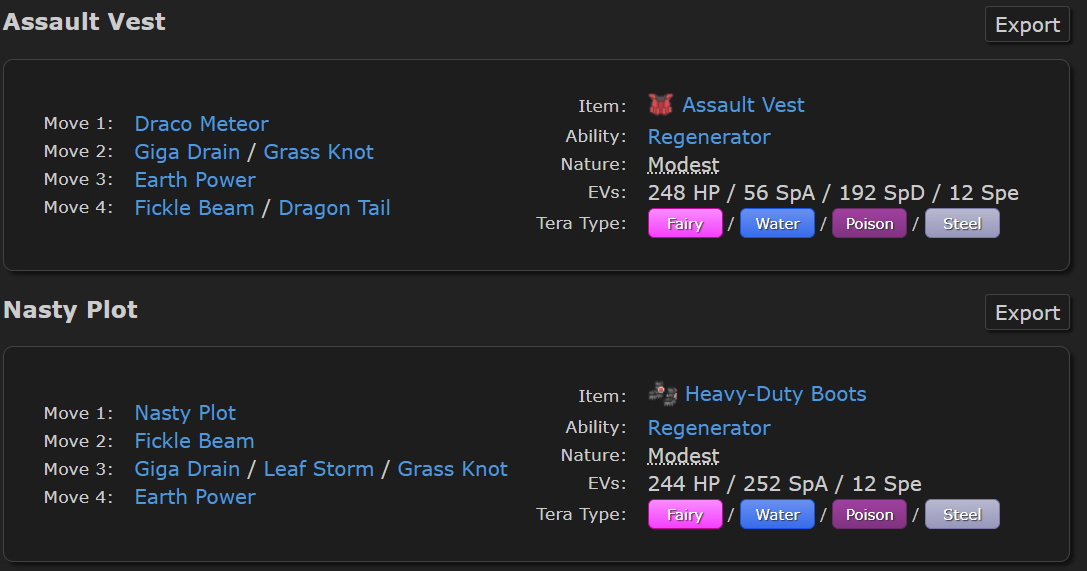This screenshot has width=1087, height=571.
Task: Open the Dragon Tail move link
Action: click(334, 208)
